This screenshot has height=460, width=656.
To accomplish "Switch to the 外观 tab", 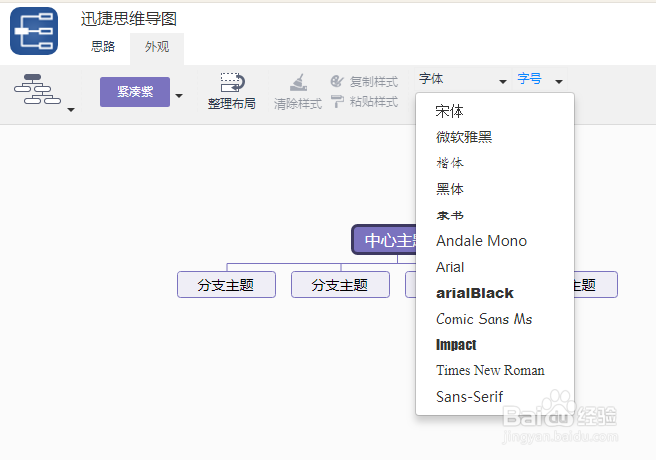I will pos(157,46).
